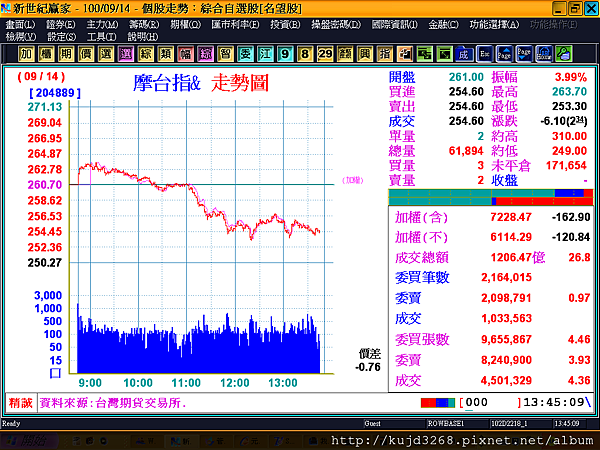Click the second green window toolbar icon
The height and width of the screenshot is (450, 600).
pyautogui.click(x=444, y=54)
